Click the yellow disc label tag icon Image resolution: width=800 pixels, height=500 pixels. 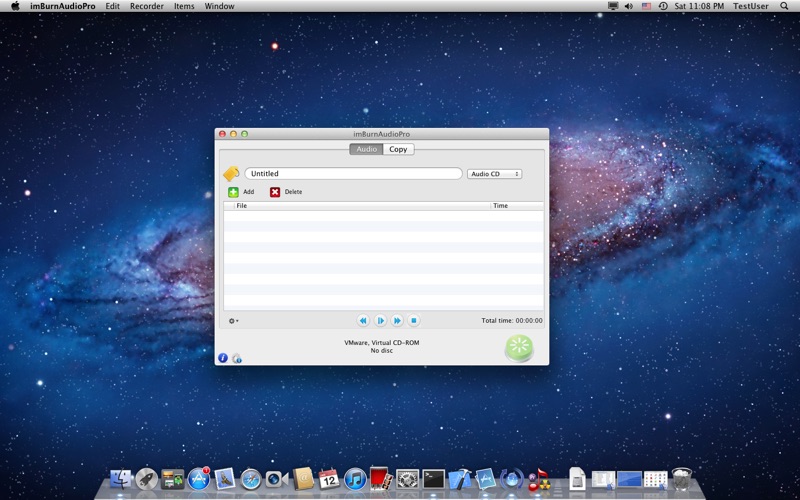tap(231, 173)
